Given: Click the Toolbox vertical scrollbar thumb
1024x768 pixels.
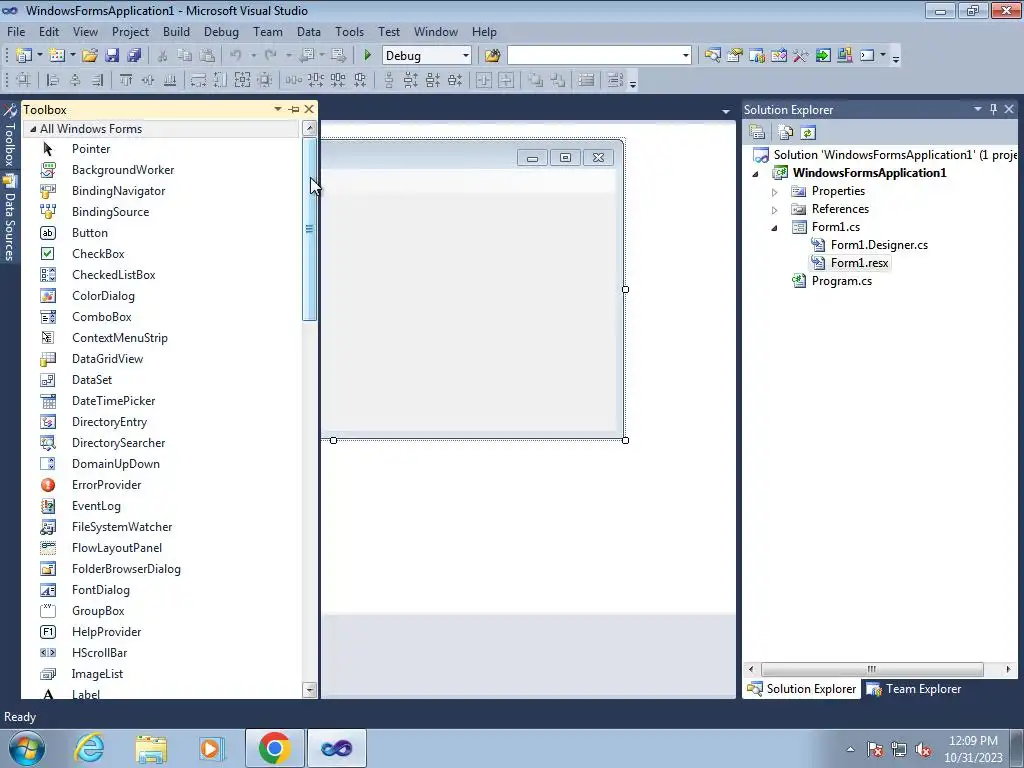Looking at the screenshot, I should pyautogui.click(x=310, y=229).
